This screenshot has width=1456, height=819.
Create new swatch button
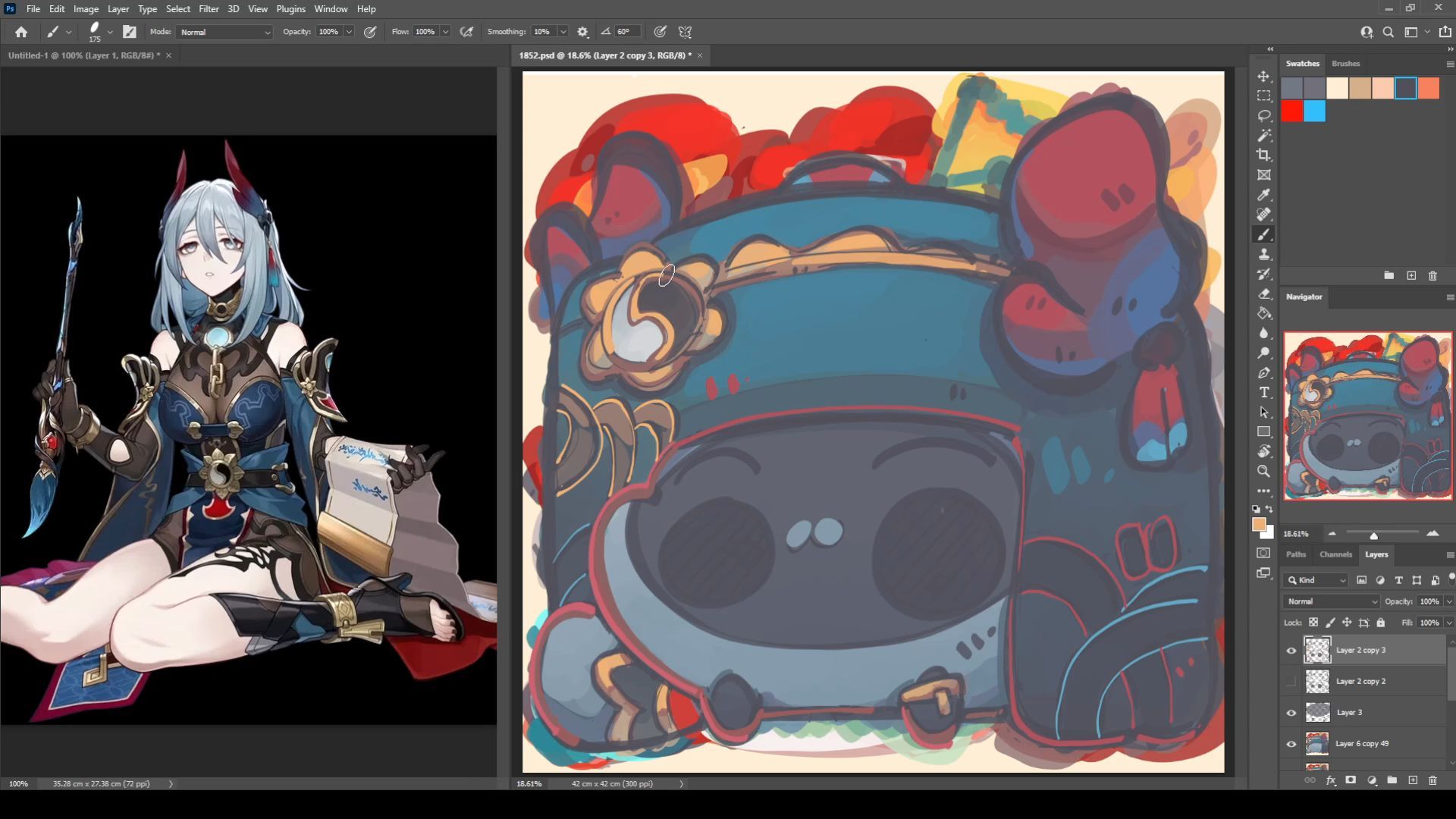tap(1411, 276)
